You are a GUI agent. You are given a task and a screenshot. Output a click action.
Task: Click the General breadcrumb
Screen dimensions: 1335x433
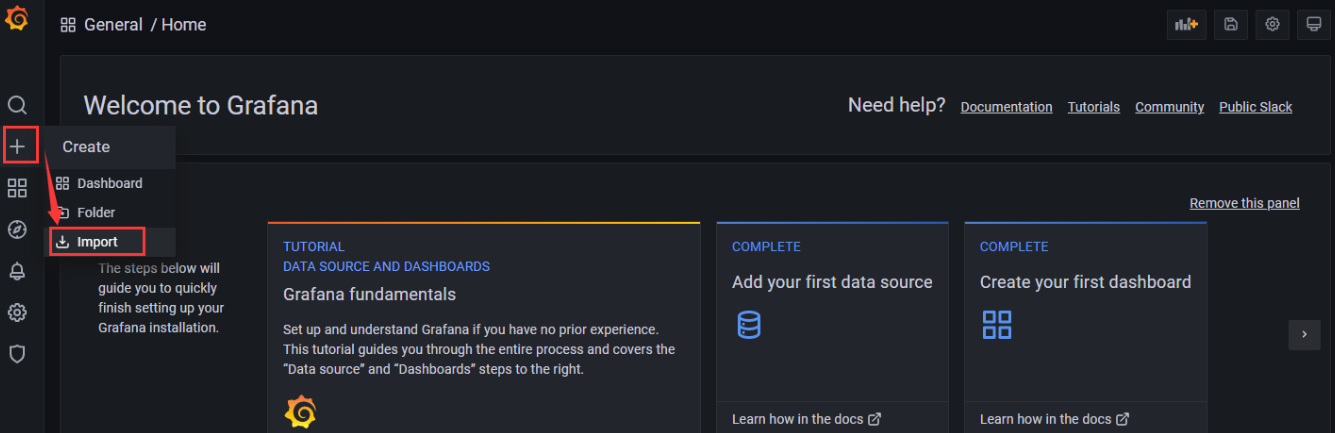[113, 25]
